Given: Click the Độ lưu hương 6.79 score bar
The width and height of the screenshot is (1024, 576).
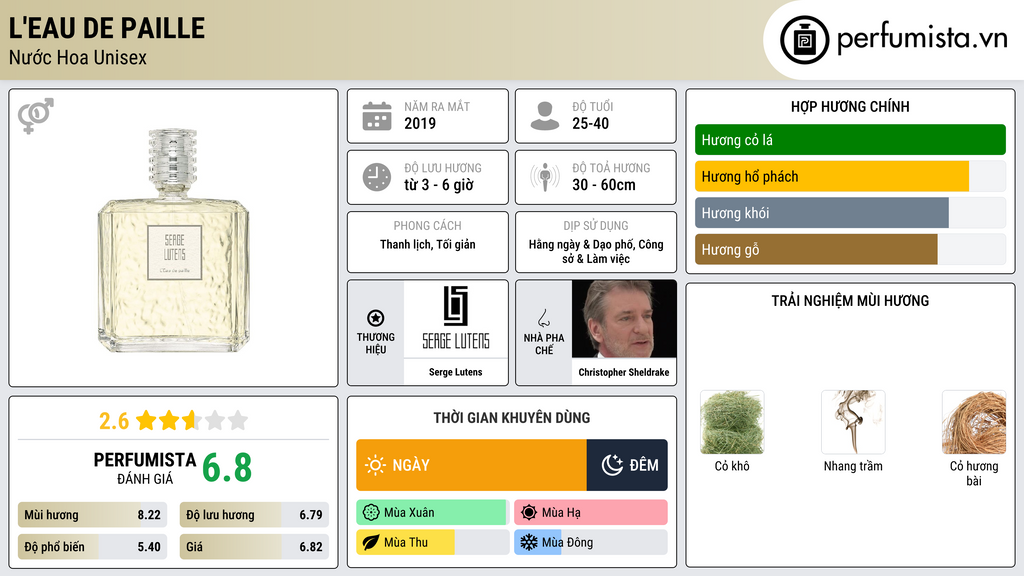Looking at the screenshot, I should click(x=254, y=515).
